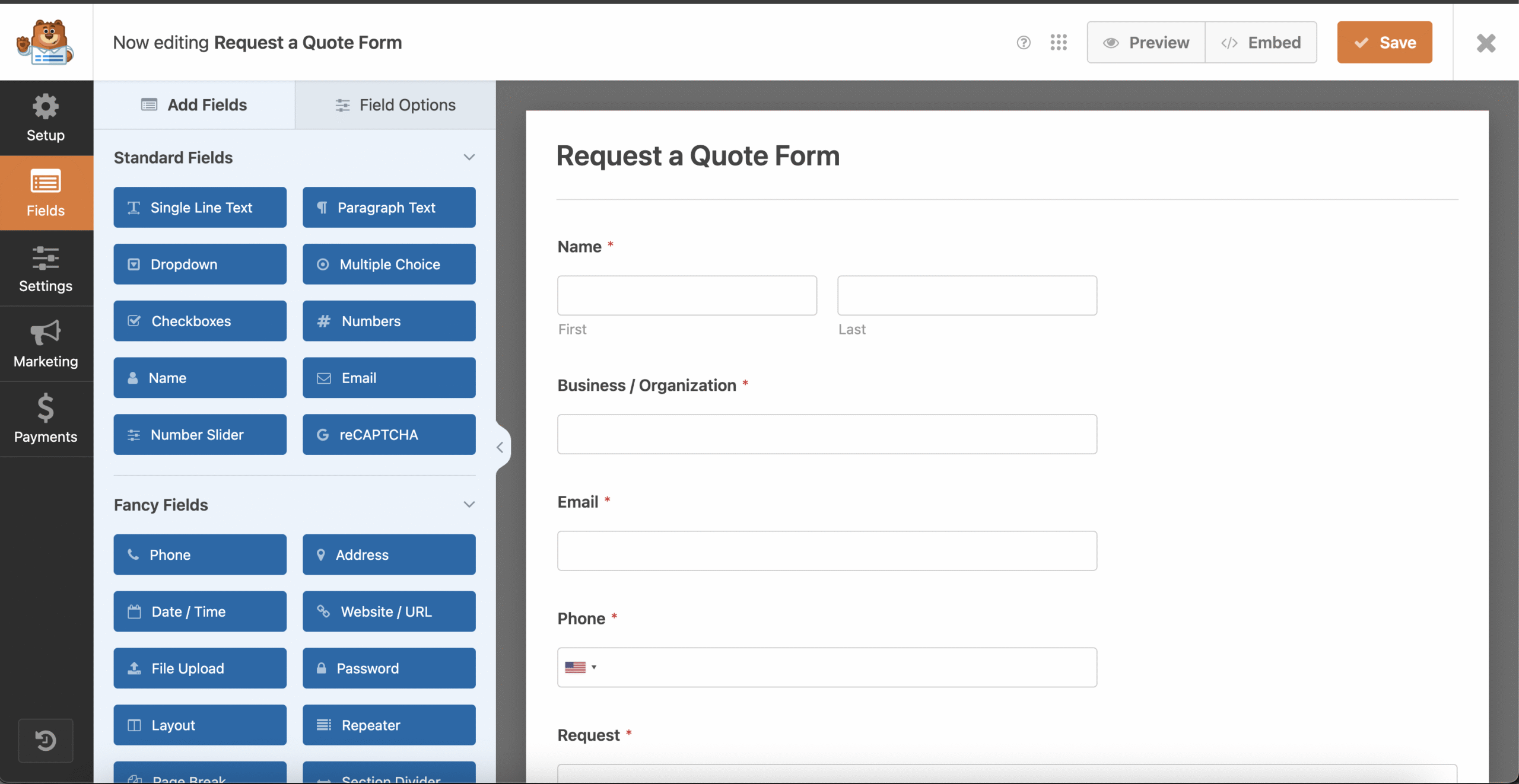1519x784 pixels.
Task: Add a Phone field from Fancy Fields
Action: pos(200,555)
